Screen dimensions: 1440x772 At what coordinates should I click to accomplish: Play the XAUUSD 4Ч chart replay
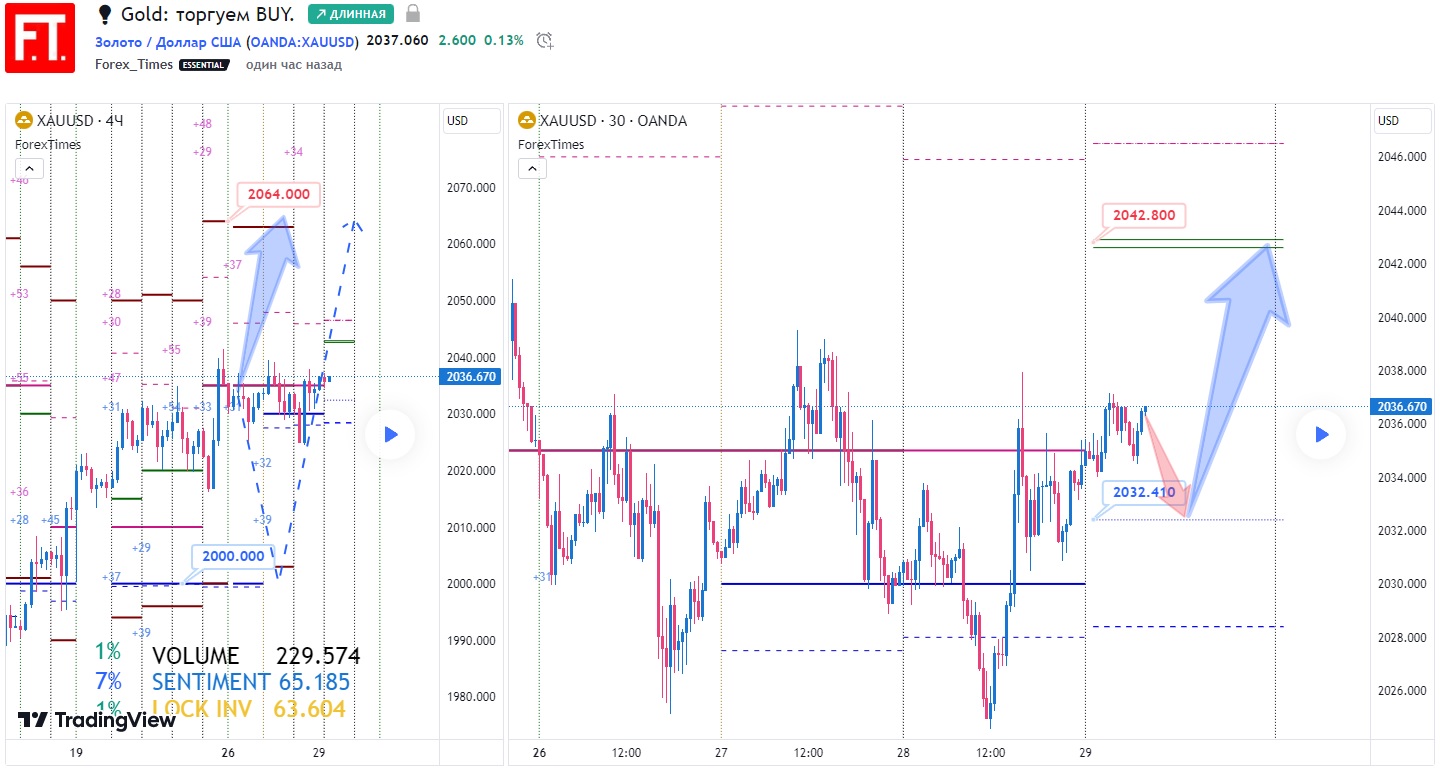tap(390, 434)
